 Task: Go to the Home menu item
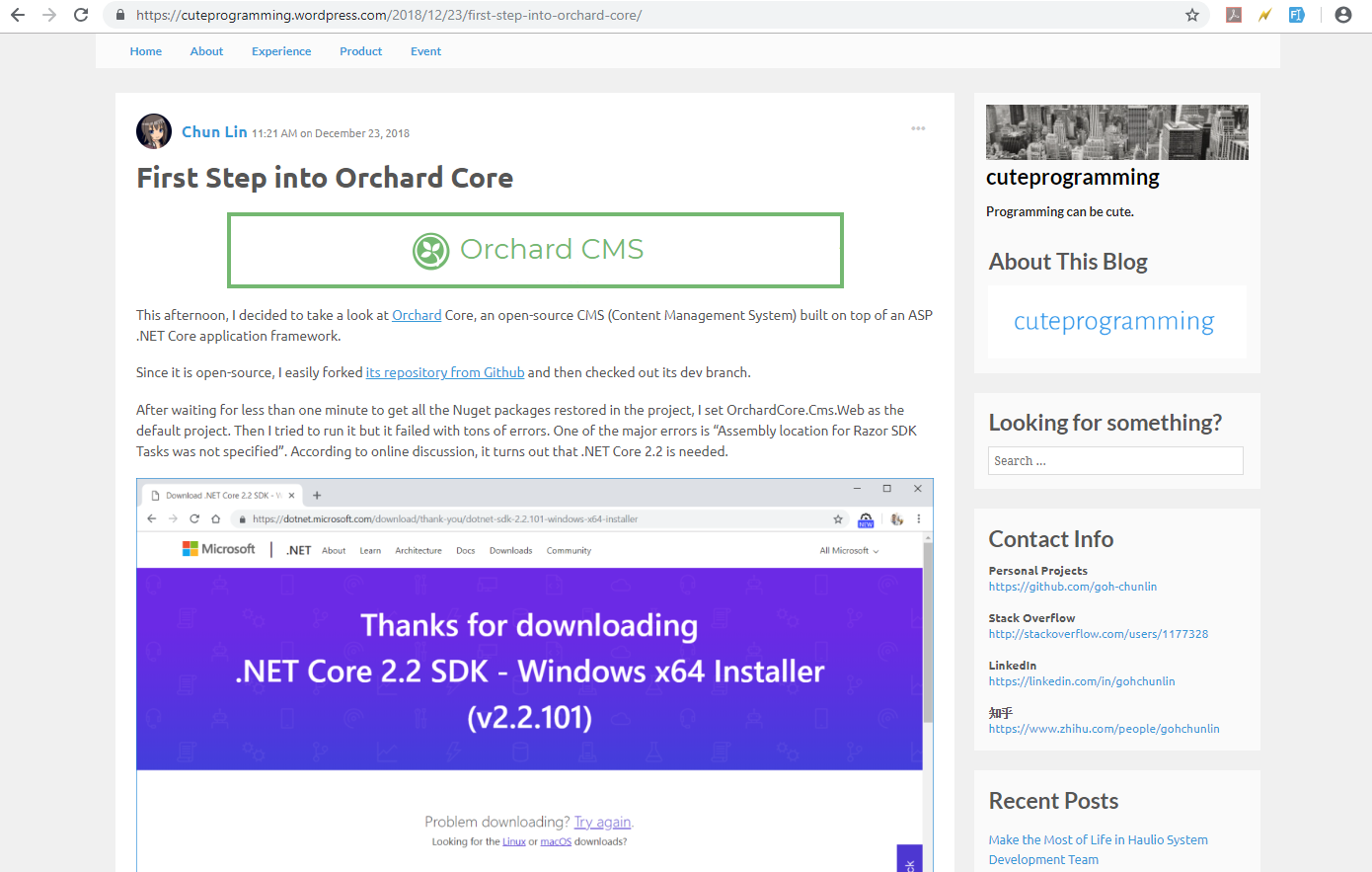(145, 51)
